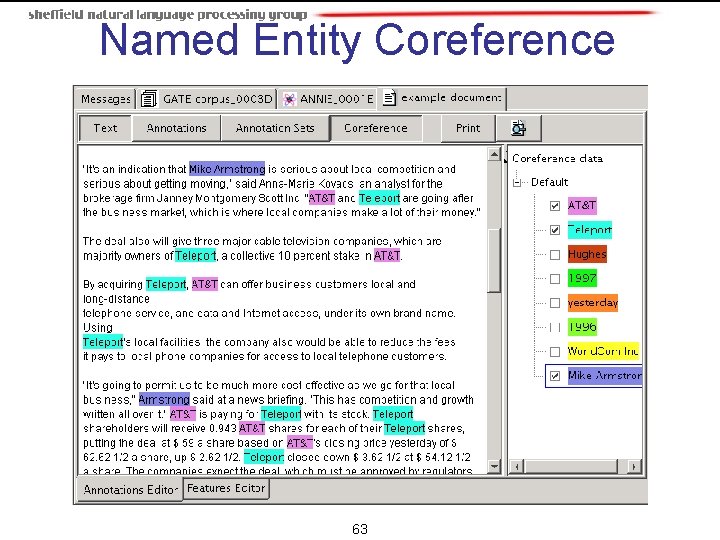Open the Messages tab
The width and height of the screenshot is (720, 540).
pyautogui.click(x=106, y=99)
